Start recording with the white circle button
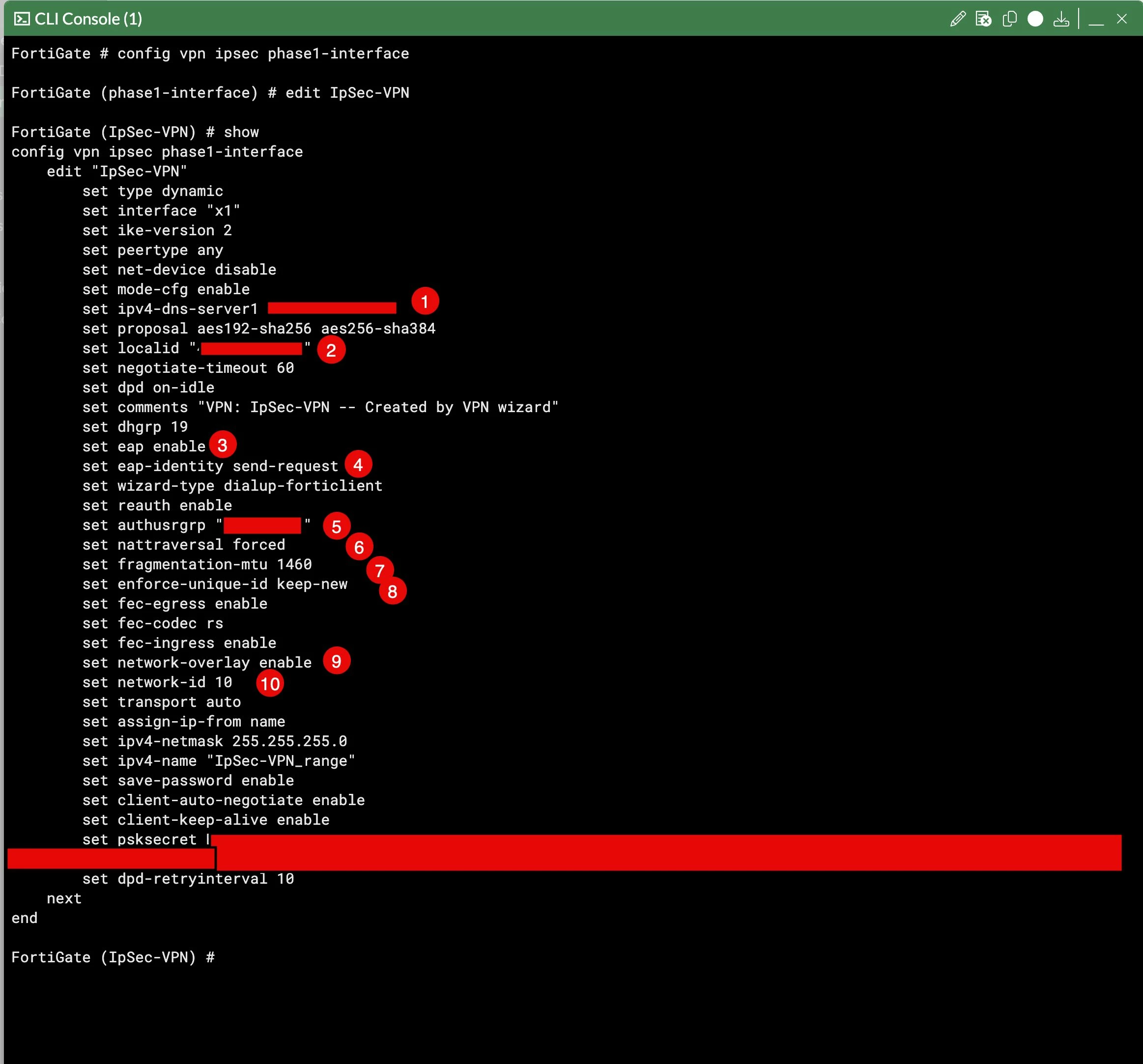This screenshot has height=1064, width=1143. [1035, 19]
